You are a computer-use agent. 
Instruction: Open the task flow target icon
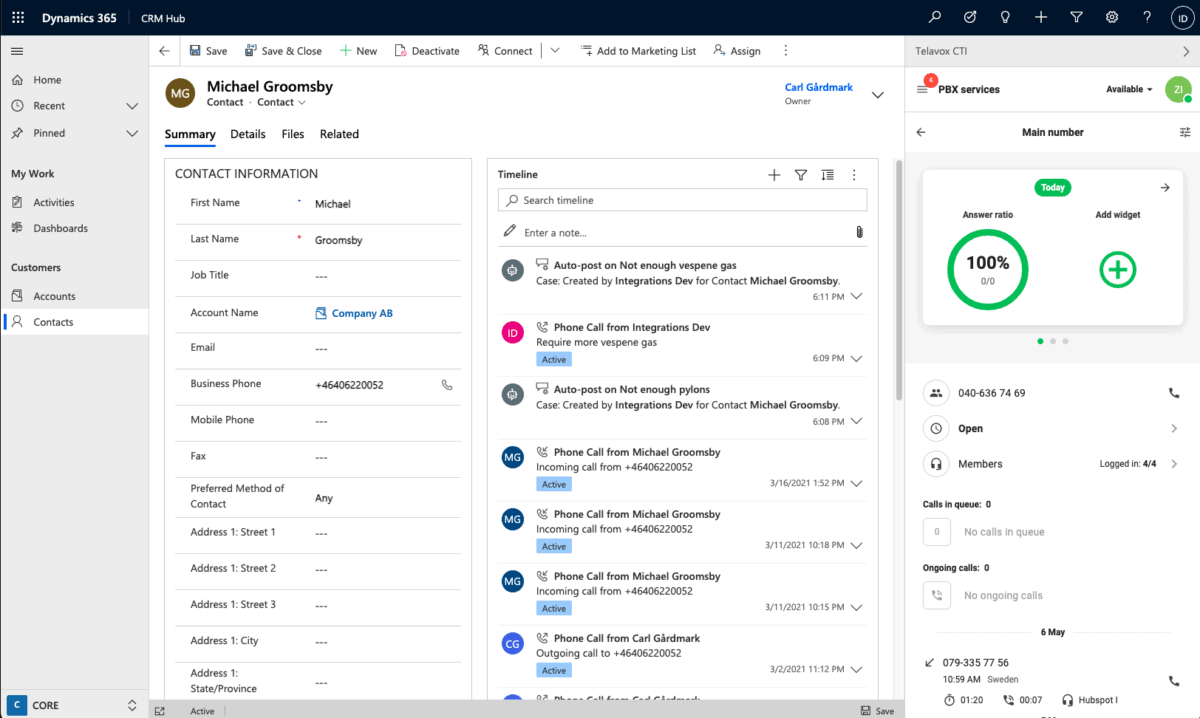(x=970, y=18)
